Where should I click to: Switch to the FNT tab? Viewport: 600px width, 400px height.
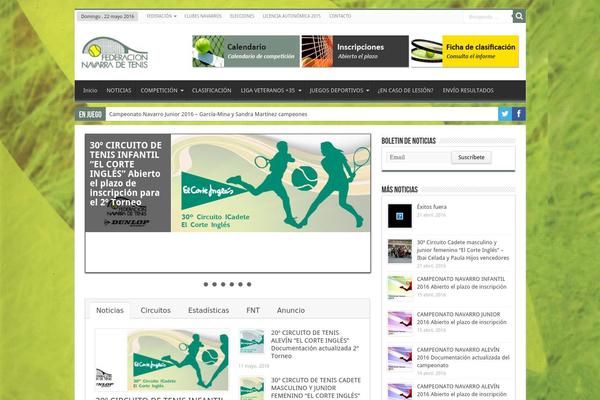253,310
